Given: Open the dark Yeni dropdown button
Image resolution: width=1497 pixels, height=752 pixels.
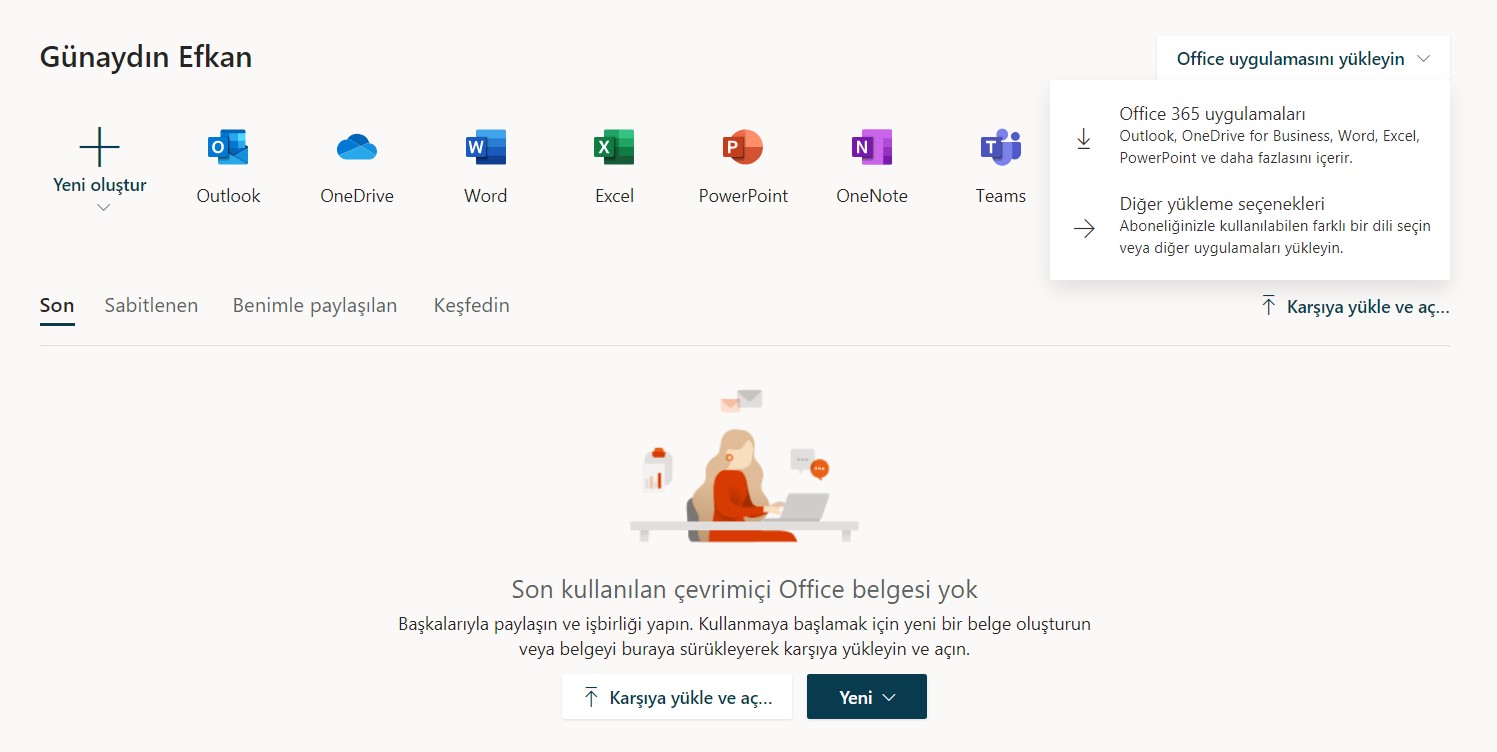Looking at the screenshot, I should pos(866,697).
